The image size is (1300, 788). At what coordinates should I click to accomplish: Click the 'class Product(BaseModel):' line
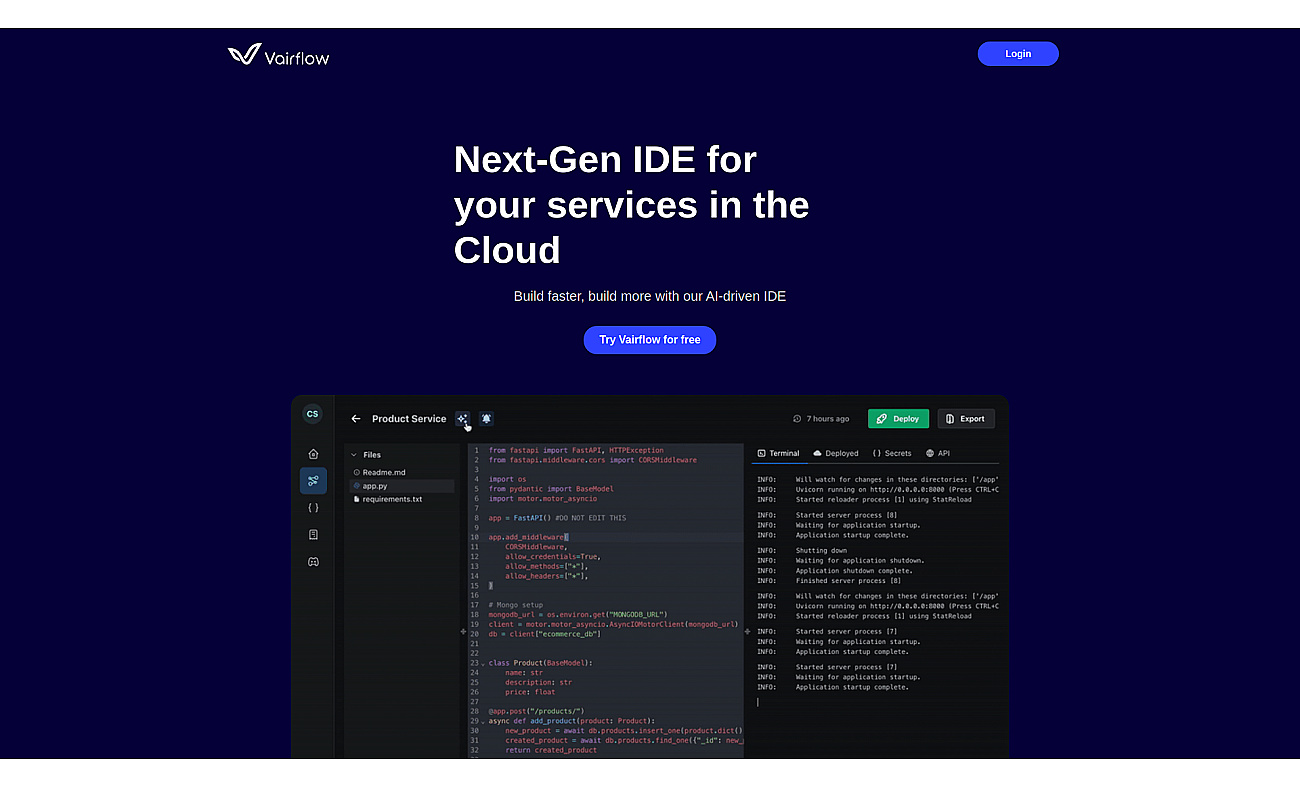[x=540, y=663]
